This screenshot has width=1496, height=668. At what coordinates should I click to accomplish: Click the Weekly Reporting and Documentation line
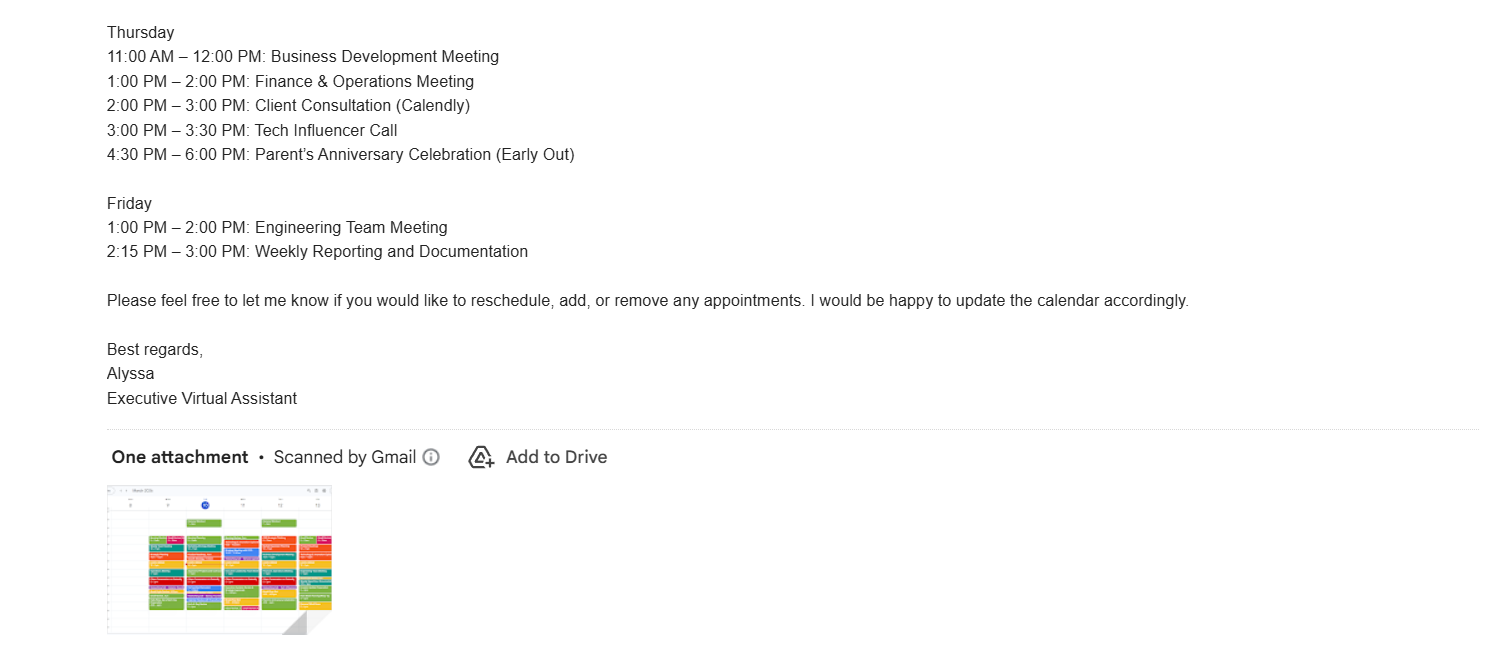point(317,252)
